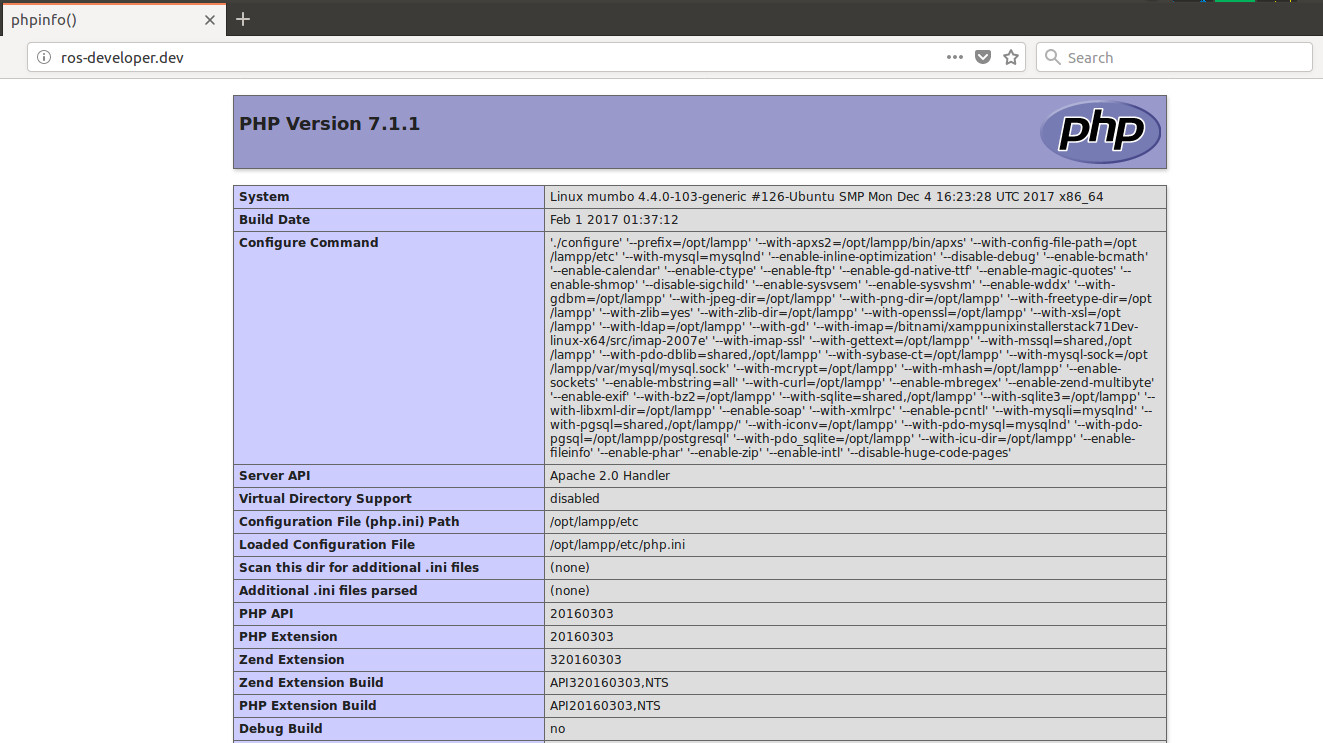Image resolution: width=1323 pixels, height=743 pixels.
Task: Open a new tab with the plus button
Action: [243, 19]
